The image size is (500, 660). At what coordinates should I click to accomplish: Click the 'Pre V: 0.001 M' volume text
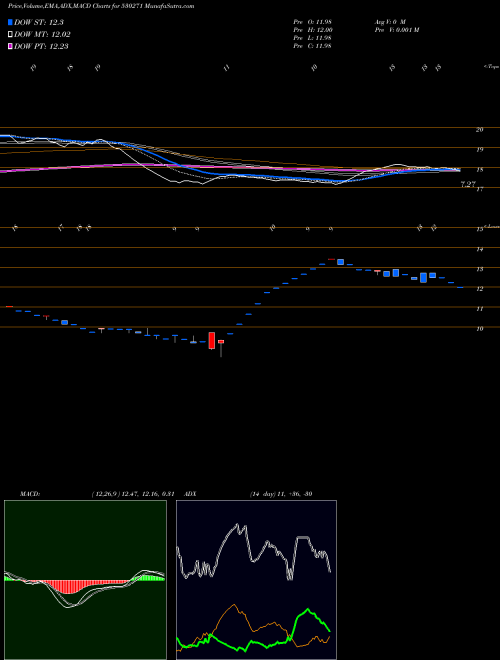(396, 30)
